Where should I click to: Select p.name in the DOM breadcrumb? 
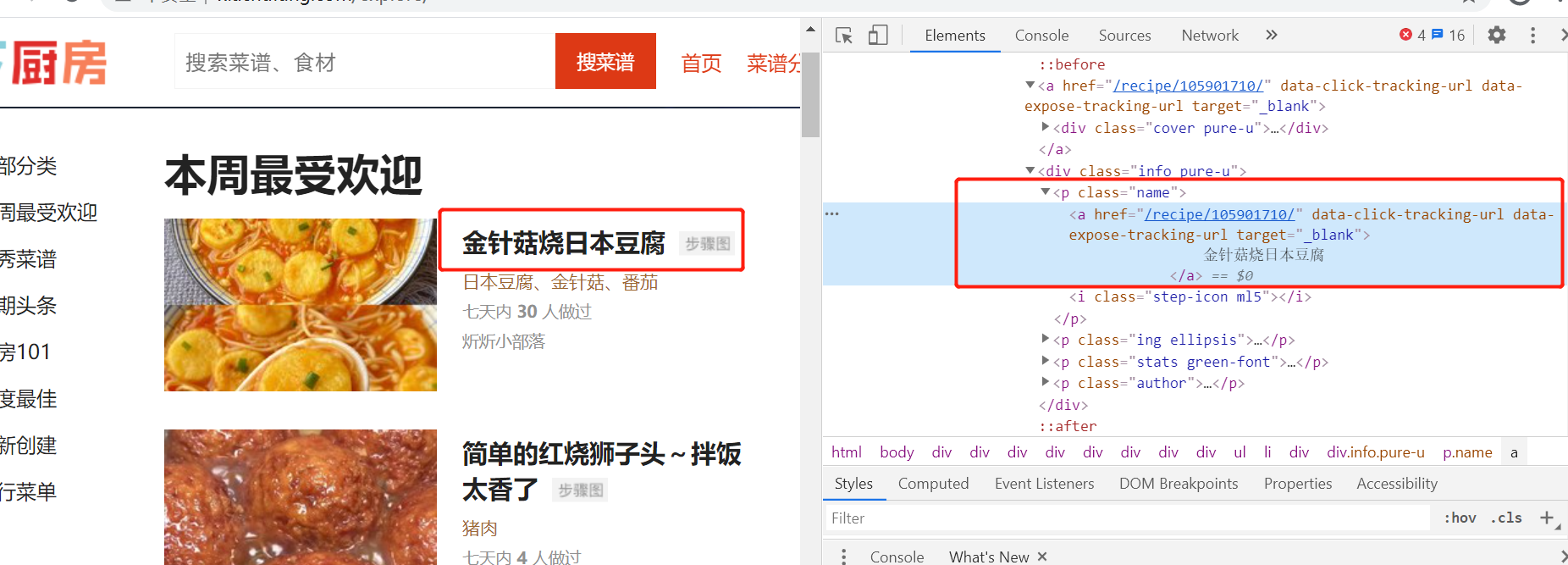[1467, 452]
